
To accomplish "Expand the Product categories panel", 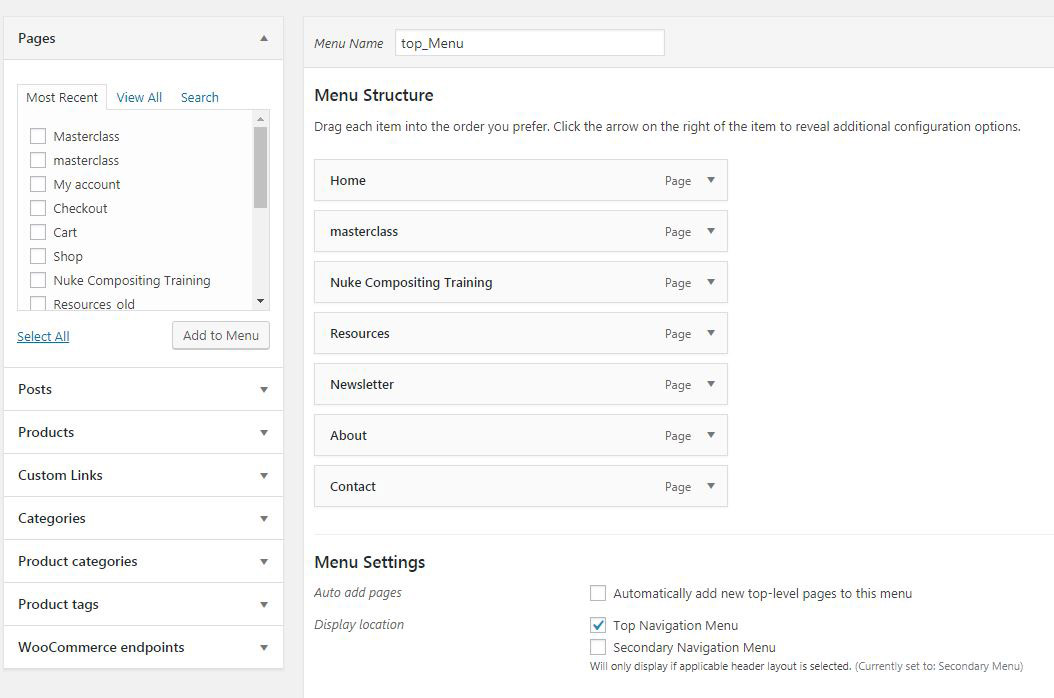I will click(264, 561).
